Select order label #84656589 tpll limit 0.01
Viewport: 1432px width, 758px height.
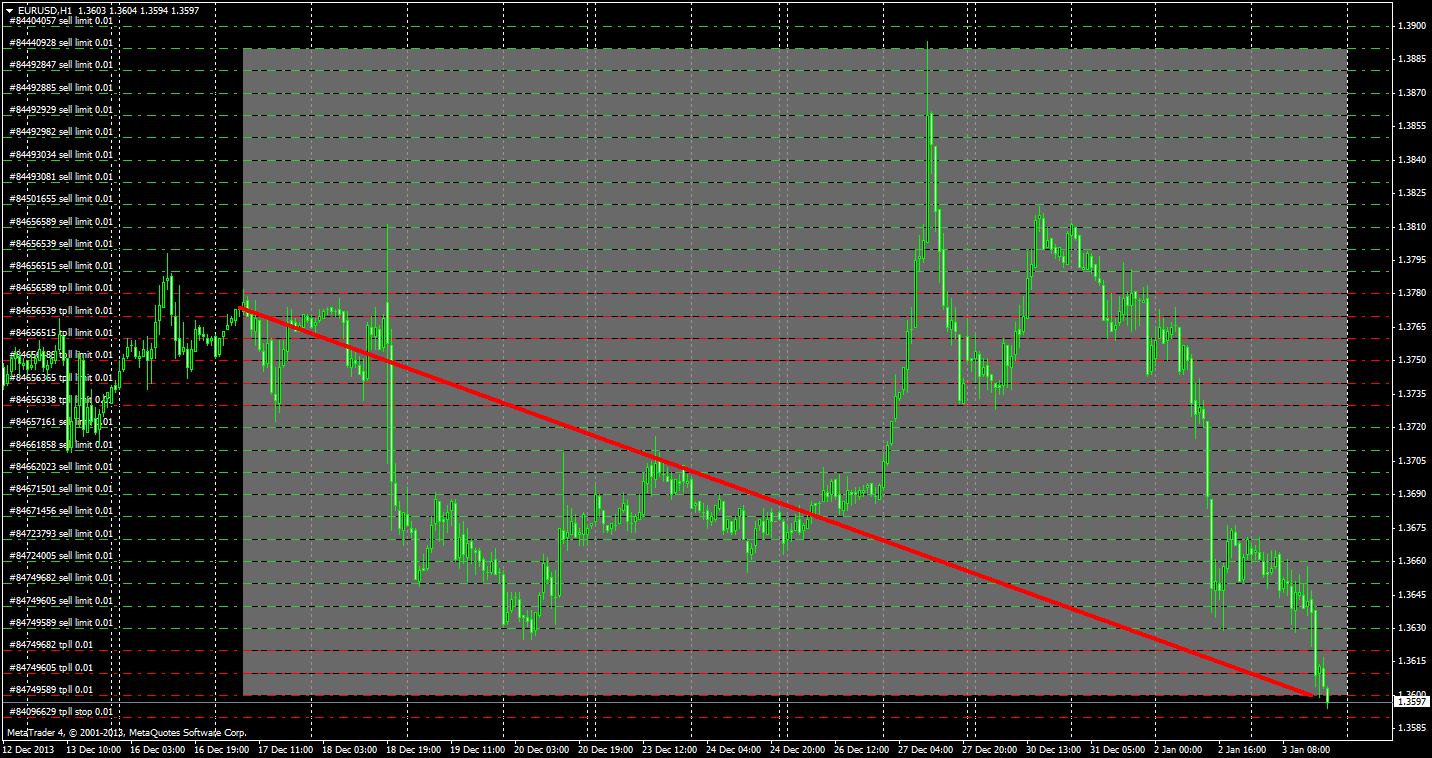pyautogui.click(x=61, y=288)
